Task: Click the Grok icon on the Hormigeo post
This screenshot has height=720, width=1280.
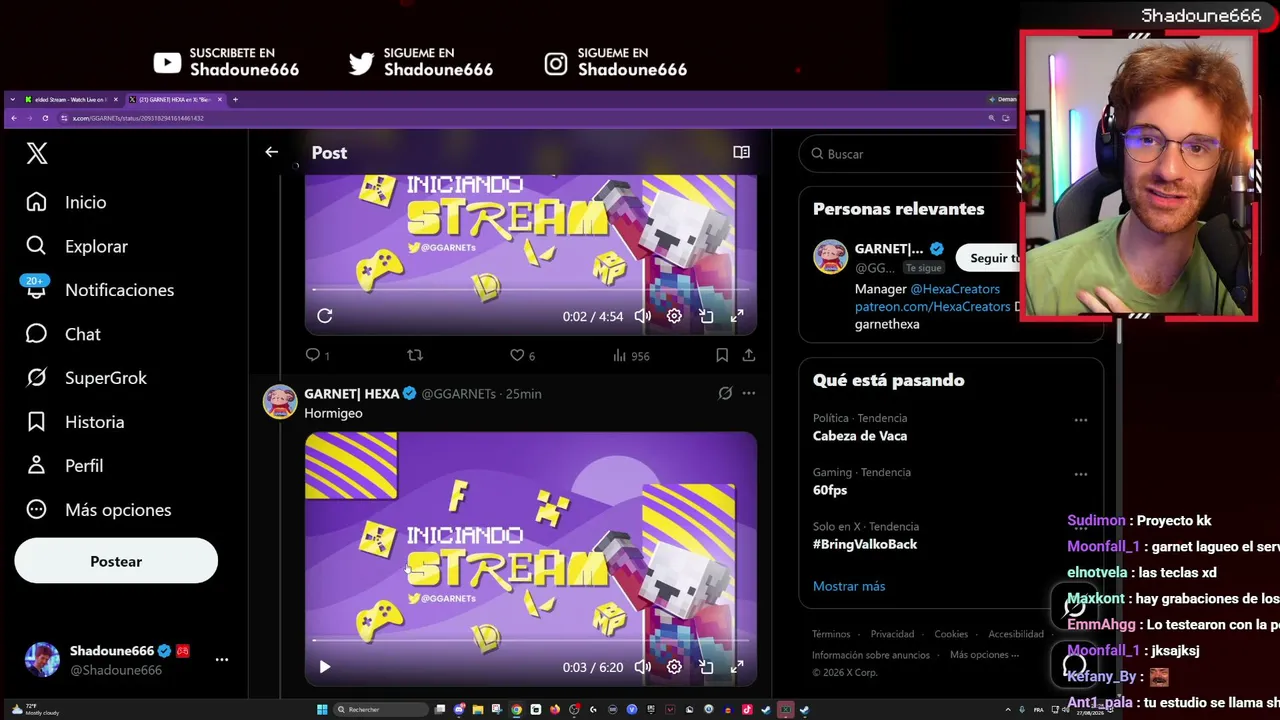Action: [725, 393]
